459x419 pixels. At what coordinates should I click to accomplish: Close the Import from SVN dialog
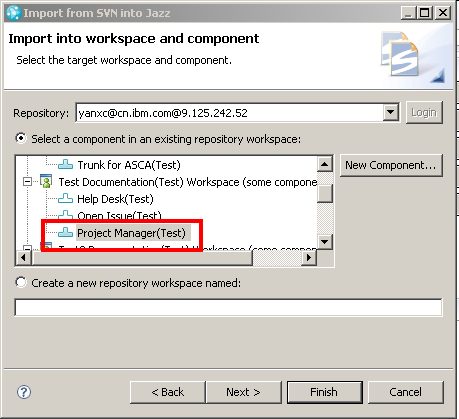point(443,13)
